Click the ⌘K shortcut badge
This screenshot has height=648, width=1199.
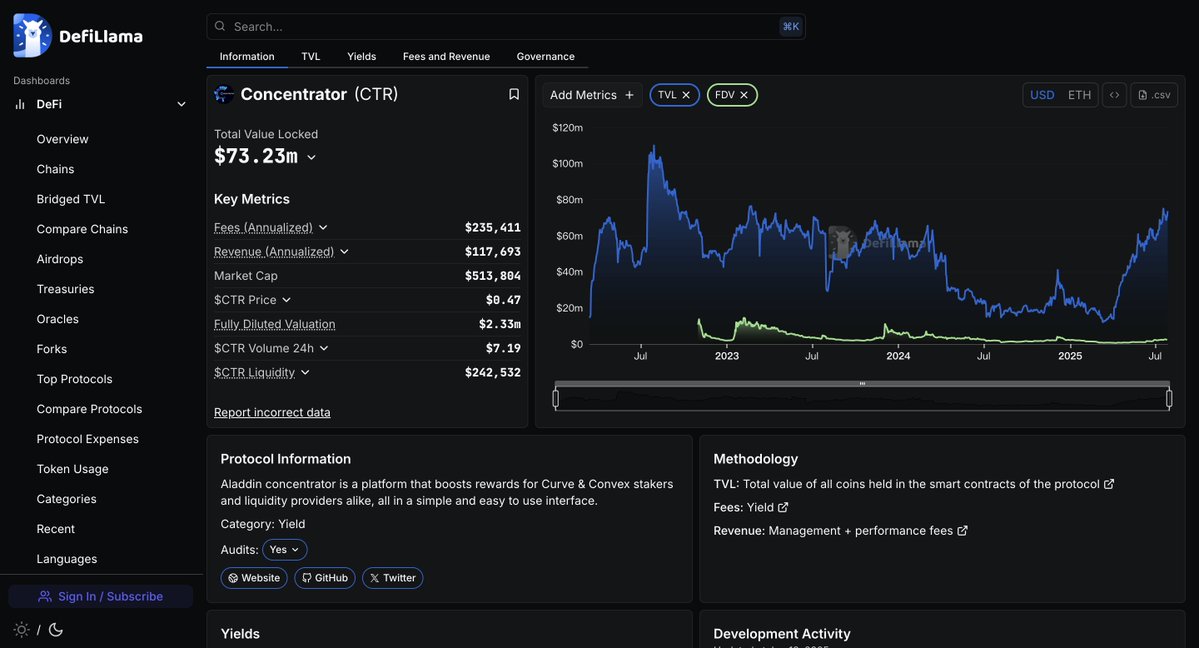pyautogui.click(x=791, y=26)
